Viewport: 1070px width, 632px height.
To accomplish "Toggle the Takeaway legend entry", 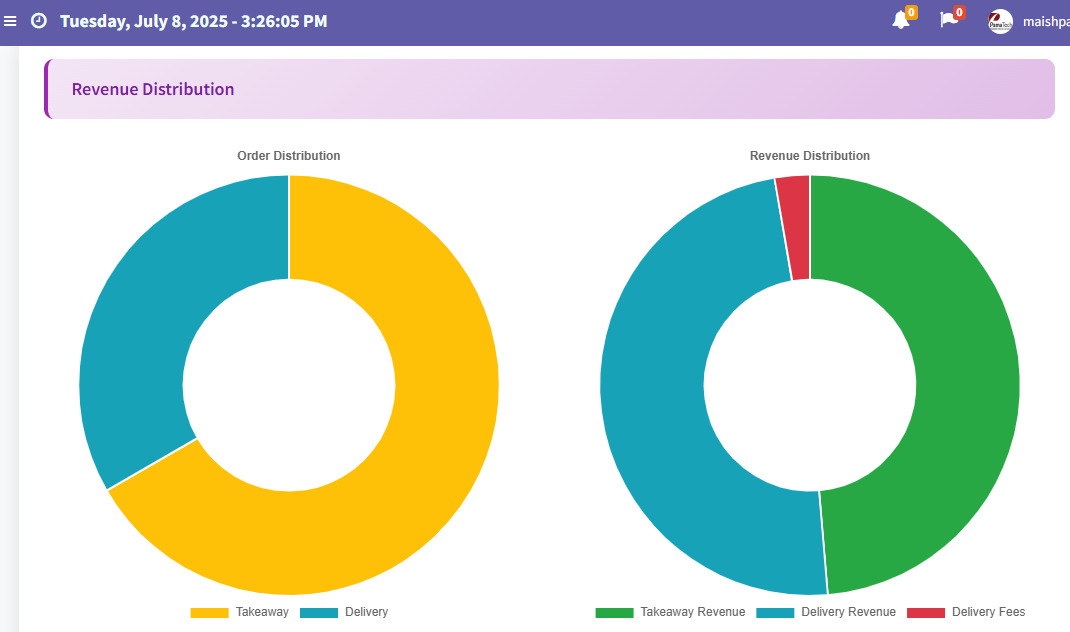I will pos(262,612).
